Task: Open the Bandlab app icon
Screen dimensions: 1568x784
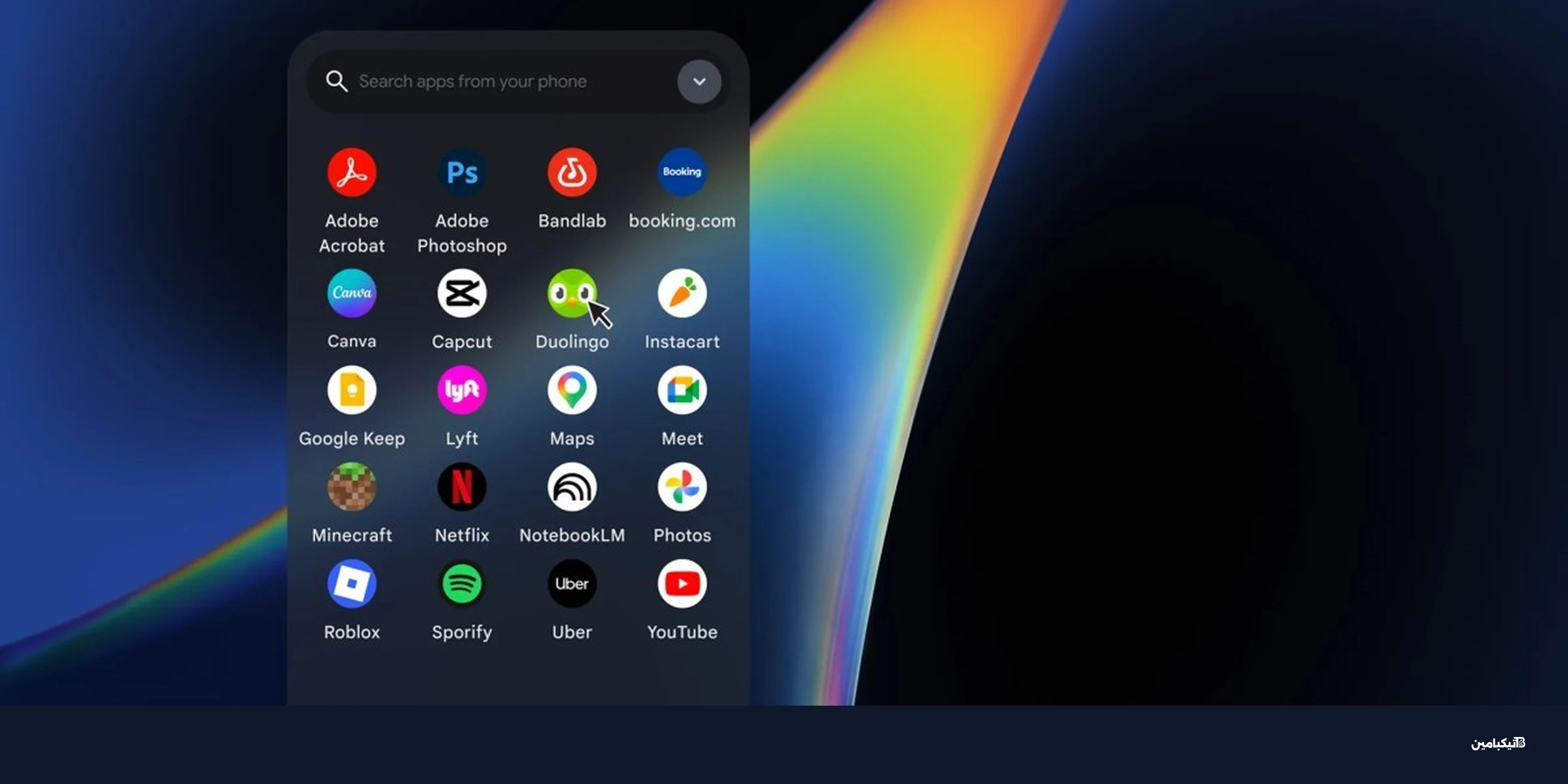Action: click(572, 172)
